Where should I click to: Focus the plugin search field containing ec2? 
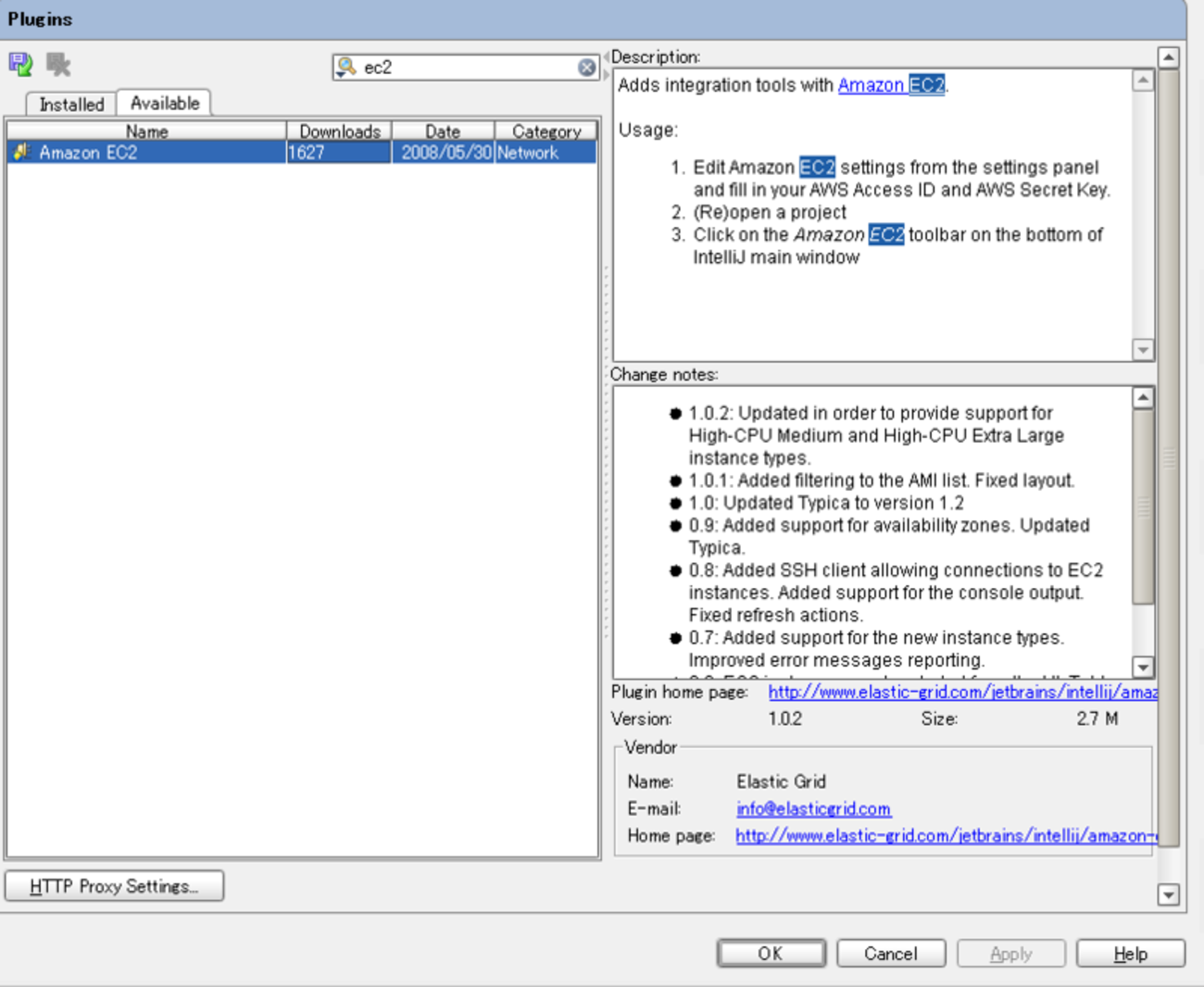468,67
